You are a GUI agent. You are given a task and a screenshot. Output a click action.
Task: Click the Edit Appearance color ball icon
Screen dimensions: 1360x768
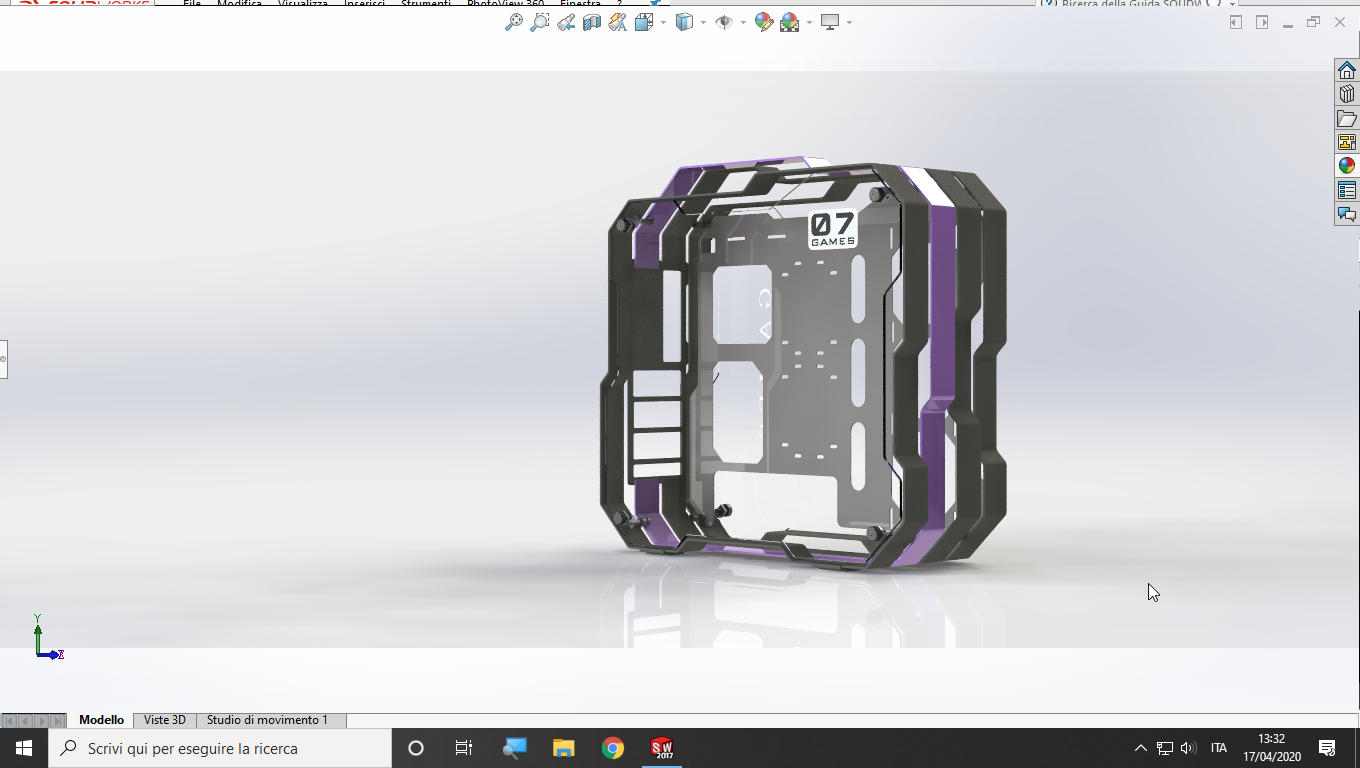[764, 22]
